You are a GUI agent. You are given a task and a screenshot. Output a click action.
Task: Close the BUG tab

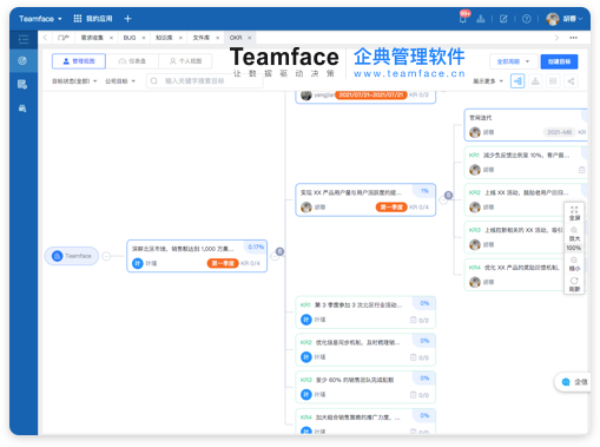143,38
